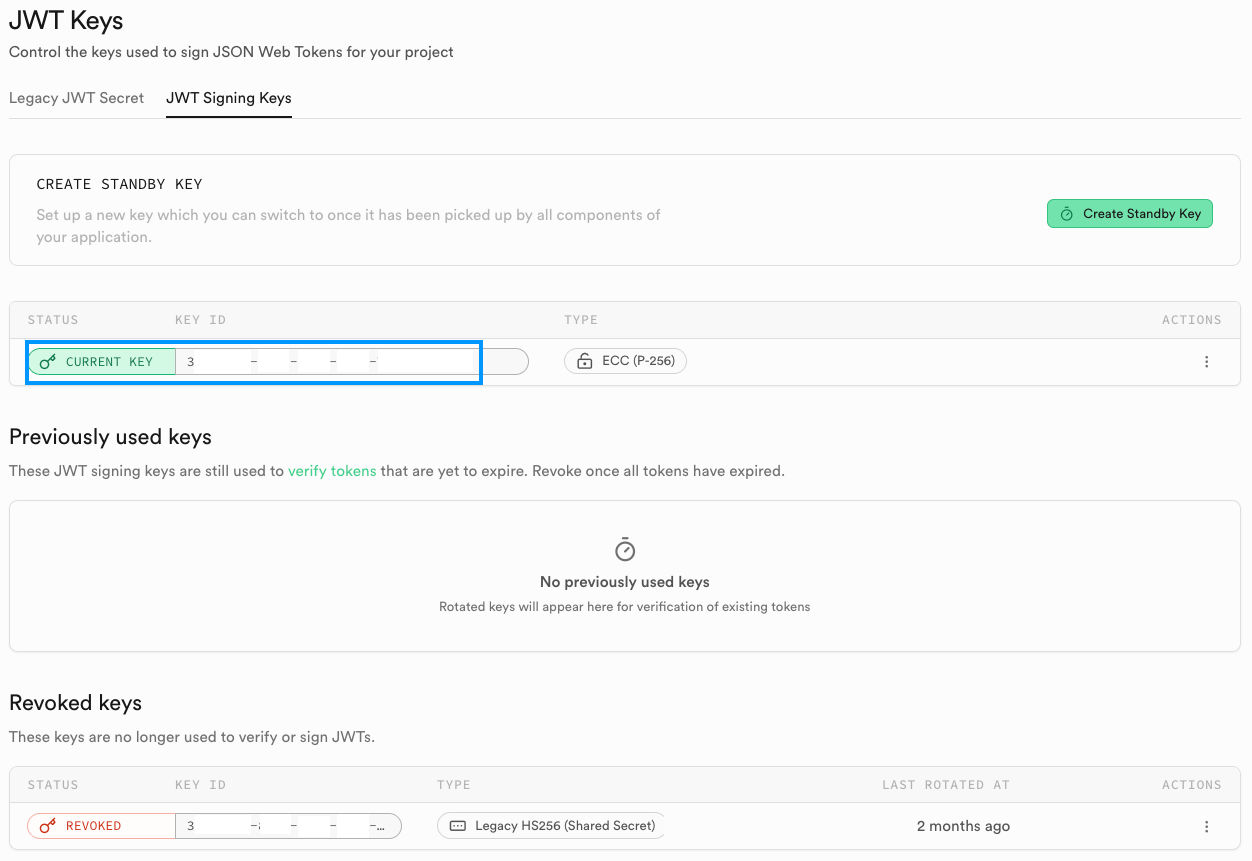This screenshot has width=1252, height=861.
Task: Click the REVOKED status label
Action: pyautogui.click(x=93, y=826)
